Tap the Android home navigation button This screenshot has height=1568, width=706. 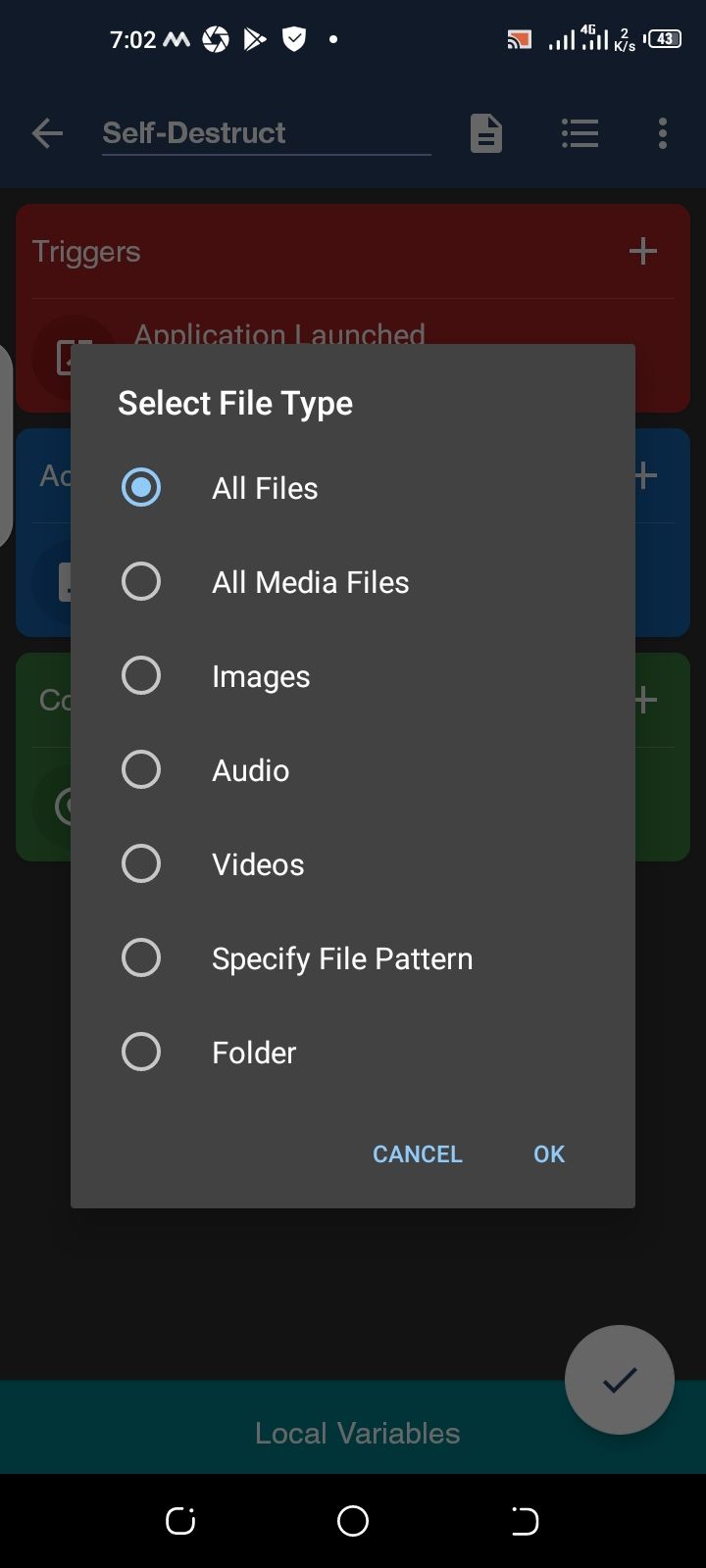pyautogui.click(x=353, y=1521)
